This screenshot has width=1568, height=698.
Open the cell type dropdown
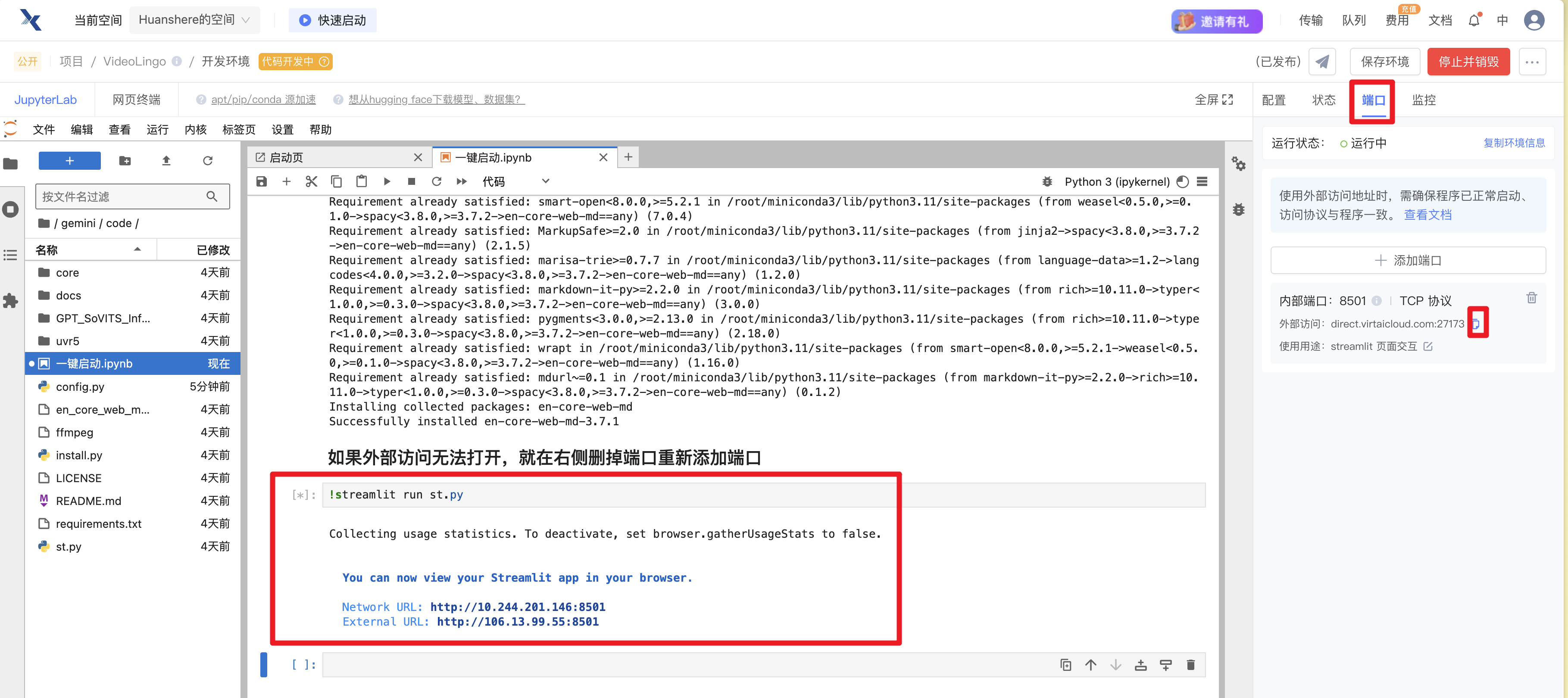tap(515, 181)
